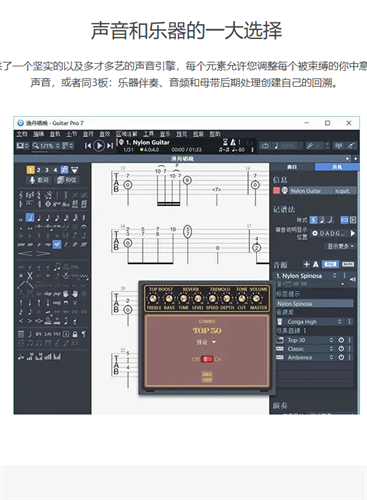Select the highlighted half note duration icon
Viewport: 367px width, 500px height.
pos(30,218)
